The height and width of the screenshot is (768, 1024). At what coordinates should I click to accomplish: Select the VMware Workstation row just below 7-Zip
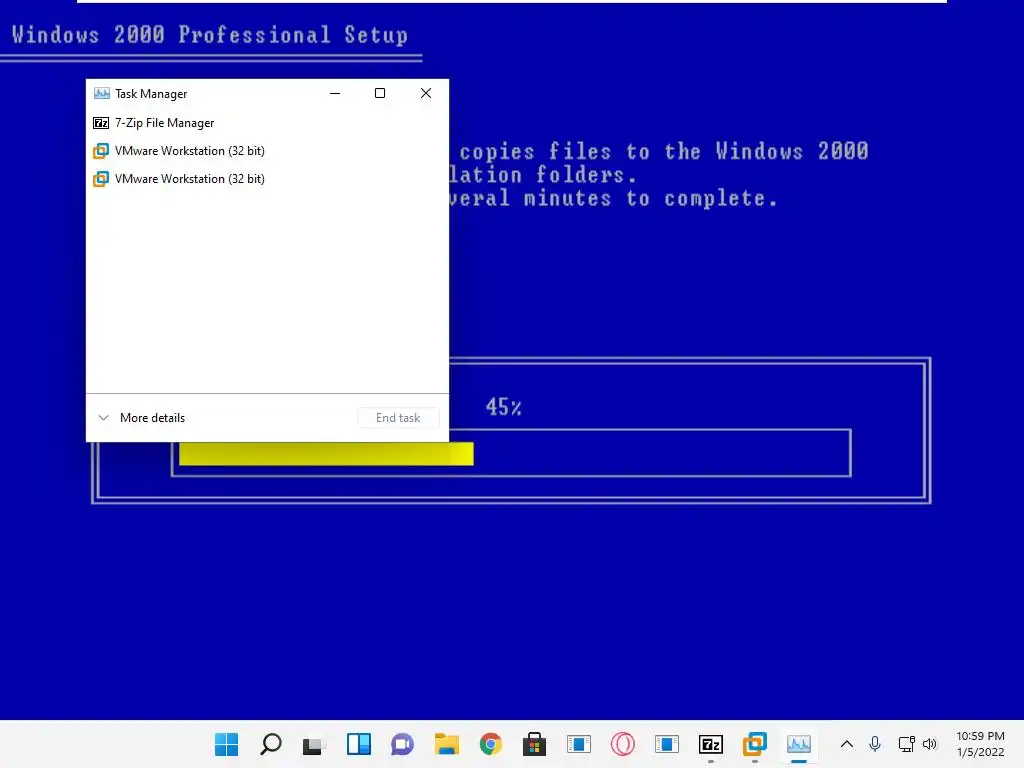pos(267,151)
